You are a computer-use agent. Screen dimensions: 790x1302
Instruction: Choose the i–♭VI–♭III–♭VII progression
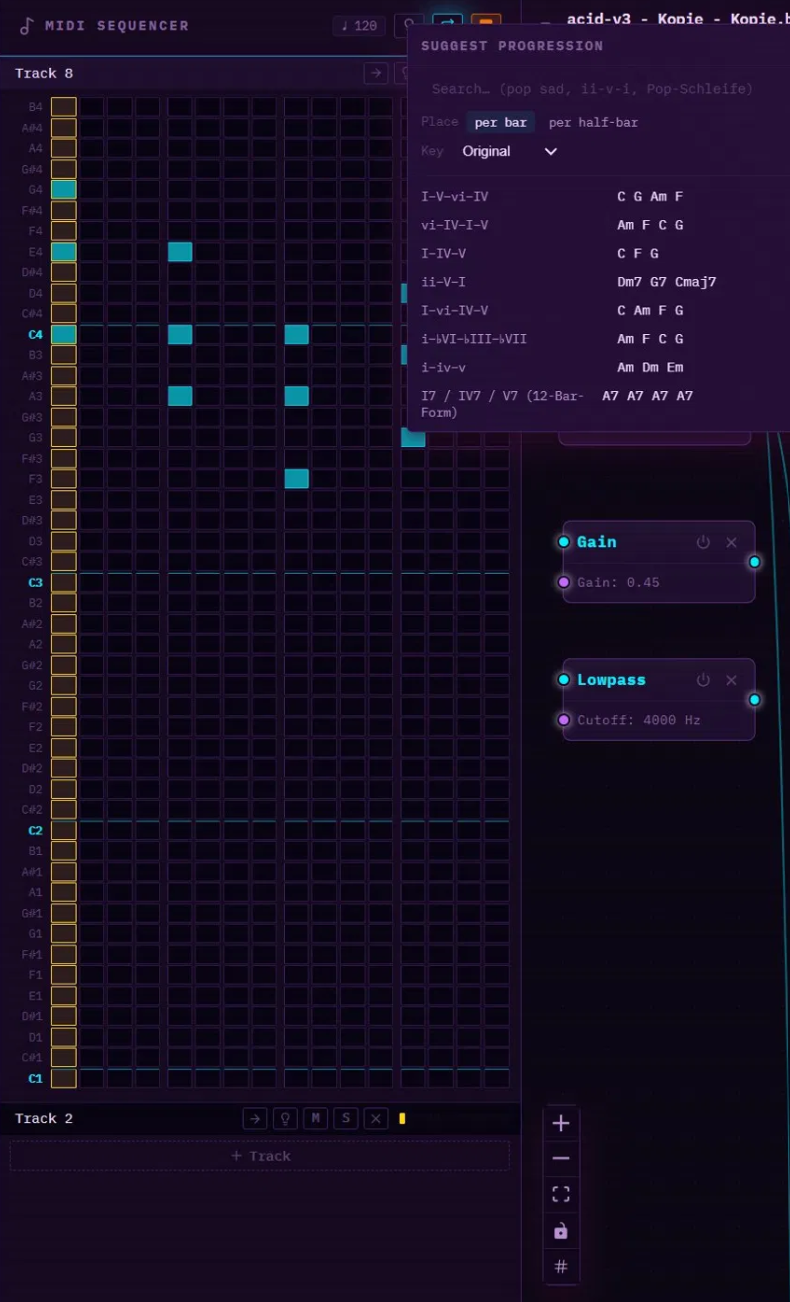click(598, 339)
